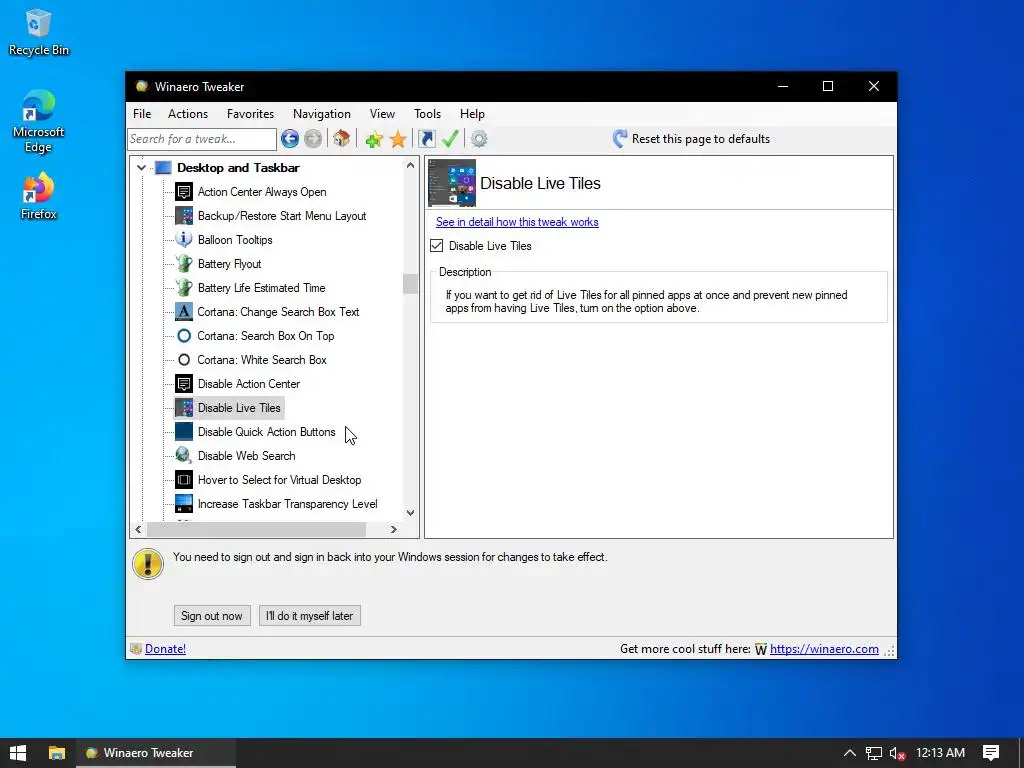Click I'll do it myself later button
Image resolution: width=1024 pixels, height=768 pixels.
tap(310, 616)
